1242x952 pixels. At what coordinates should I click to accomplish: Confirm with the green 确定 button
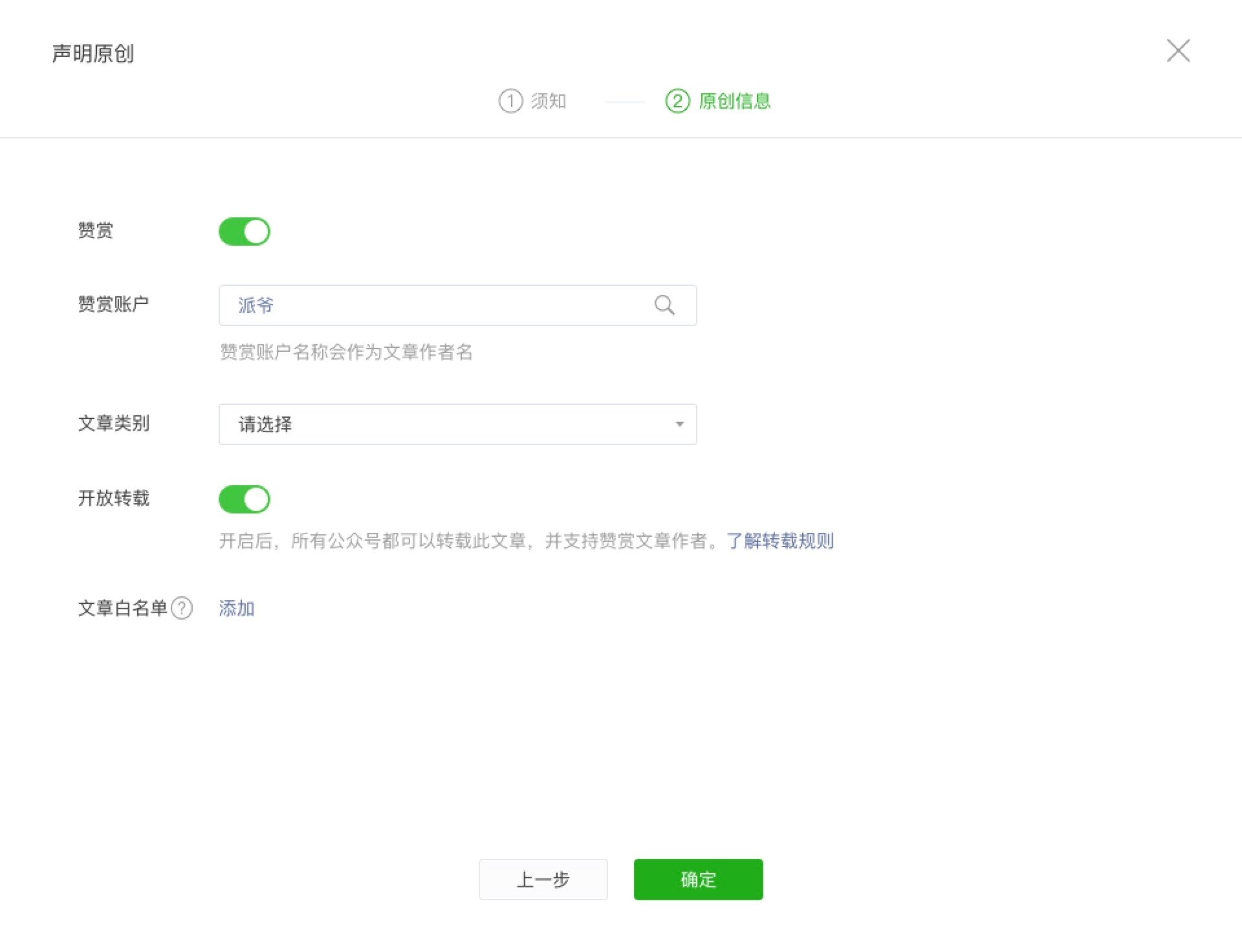(x=698, y=879)
